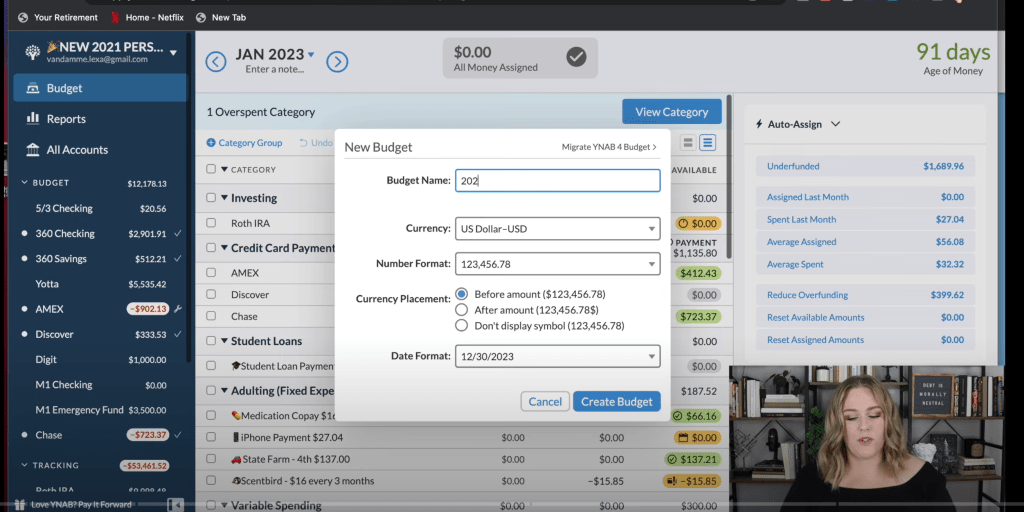The height and width of the screenshot is (512, 1024).
Task: Click the Undo button
Action: [x=316, y=142]
